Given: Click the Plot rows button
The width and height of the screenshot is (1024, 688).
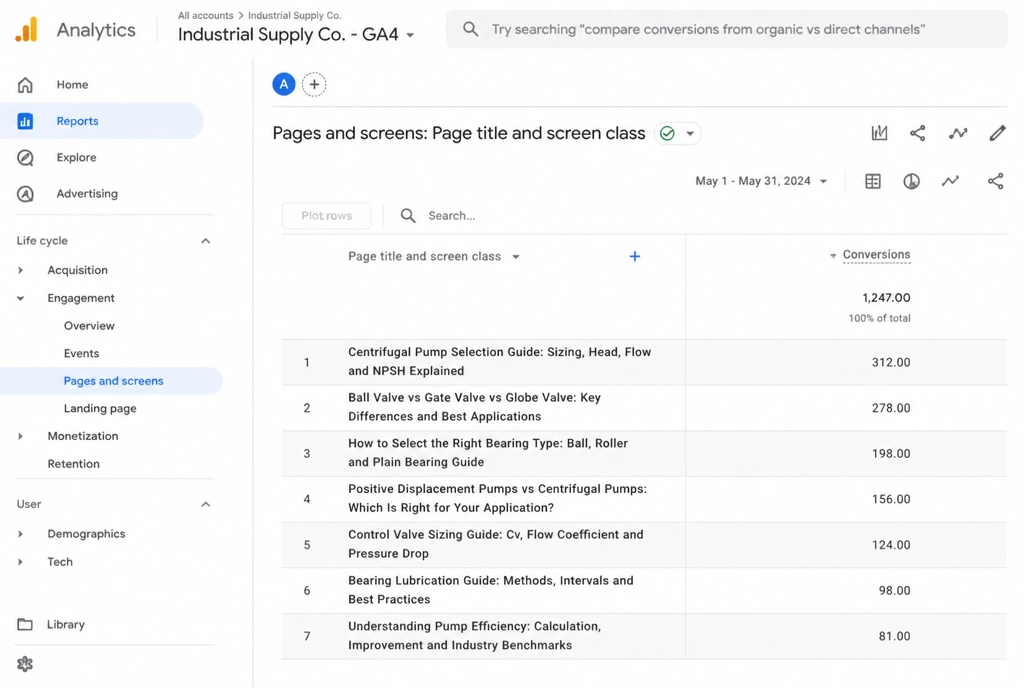Looking at the screenshot, I should pyautogui.click(x=327, y=215).
